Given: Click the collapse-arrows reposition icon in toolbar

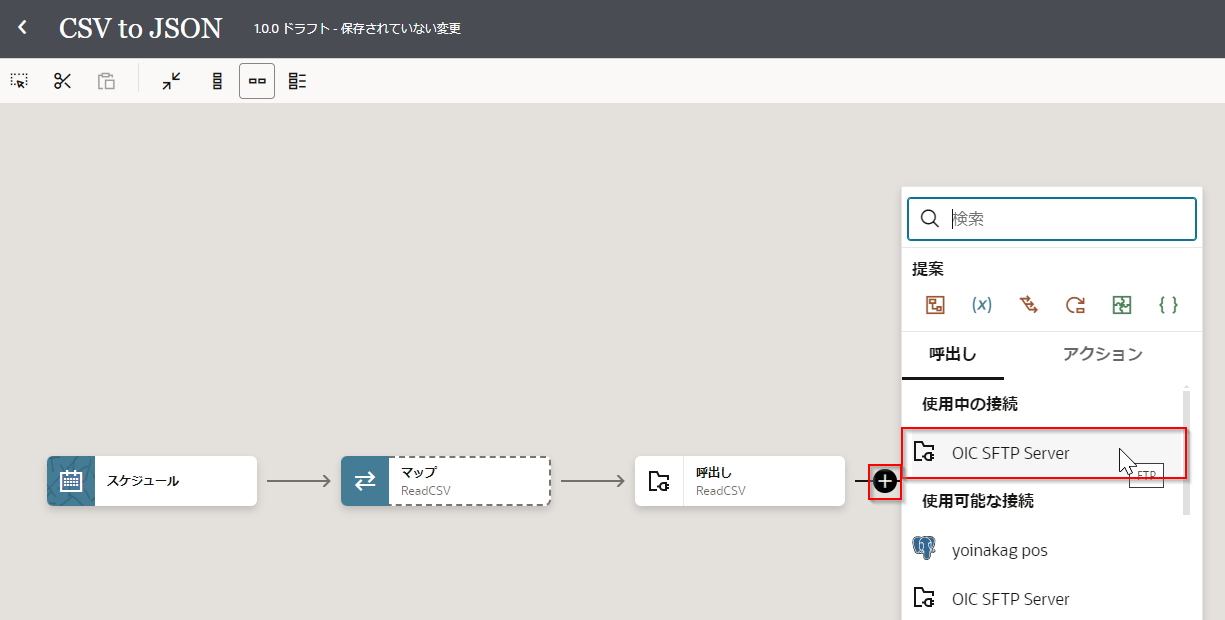Looking at the screenshot, I should click(172, 81).
